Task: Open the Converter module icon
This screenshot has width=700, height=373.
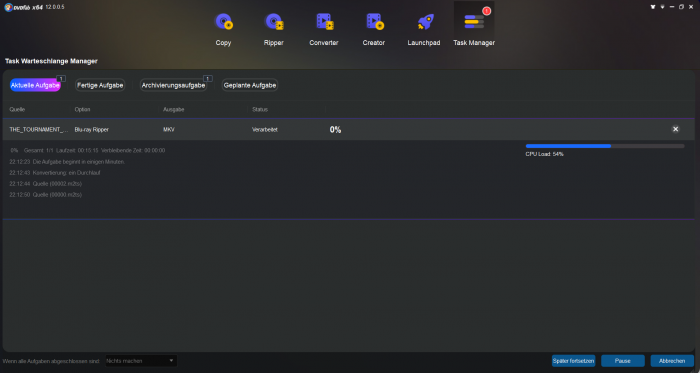Action: click(x=325, y=22)
